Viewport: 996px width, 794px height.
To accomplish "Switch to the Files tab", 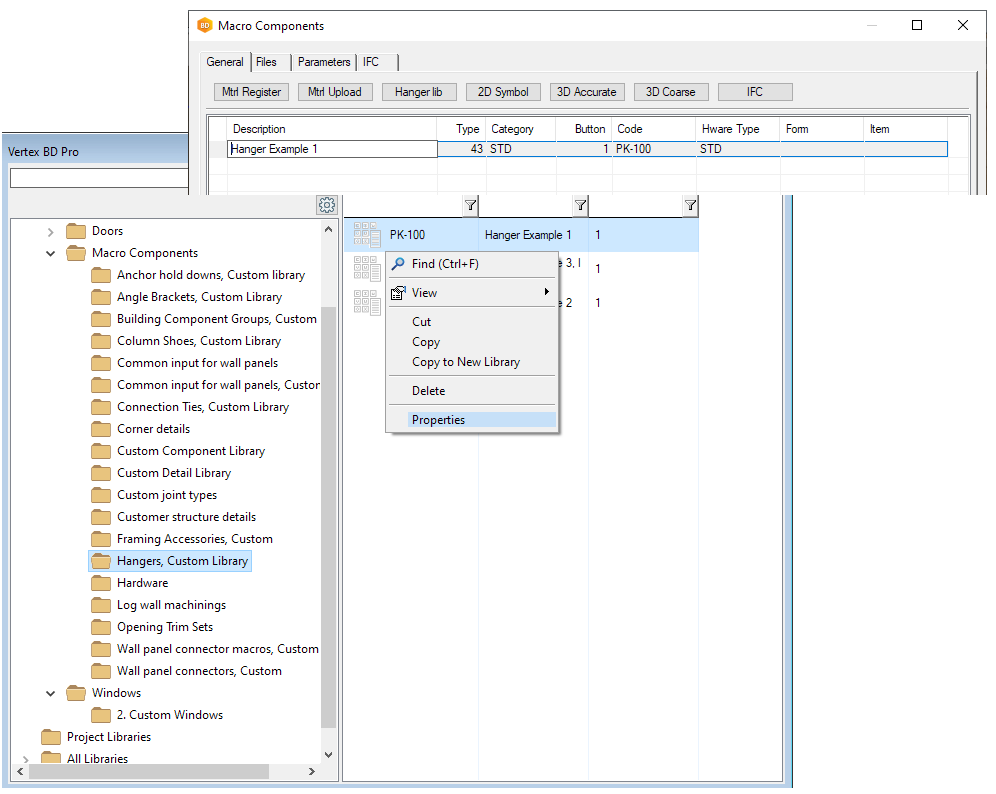I will (x=266, y=62).
